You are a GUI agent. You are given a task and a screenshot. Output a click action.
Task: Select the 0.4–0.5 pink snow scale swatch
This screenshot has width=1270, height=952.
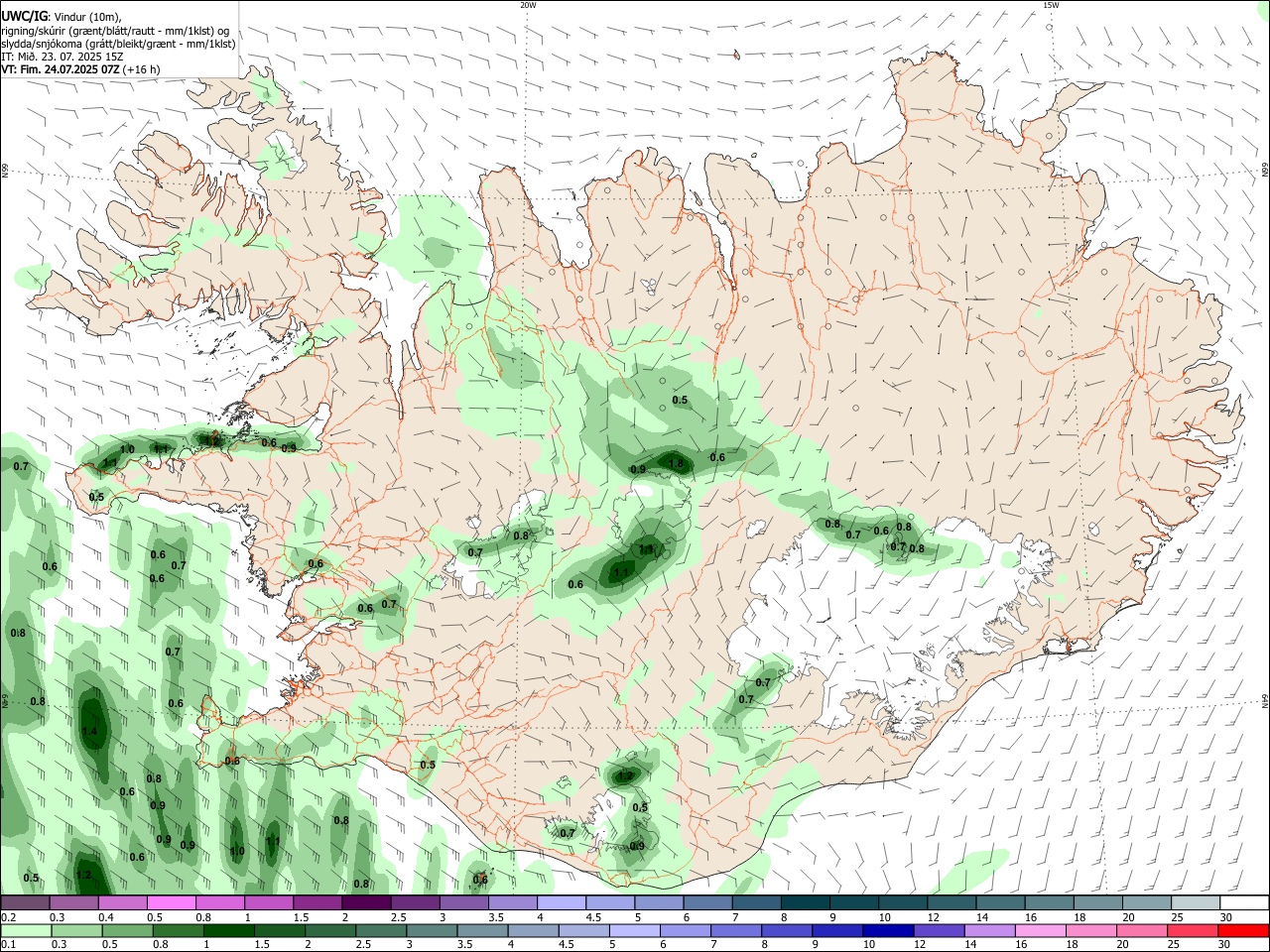pyautogui.click(x=123, y=903)
